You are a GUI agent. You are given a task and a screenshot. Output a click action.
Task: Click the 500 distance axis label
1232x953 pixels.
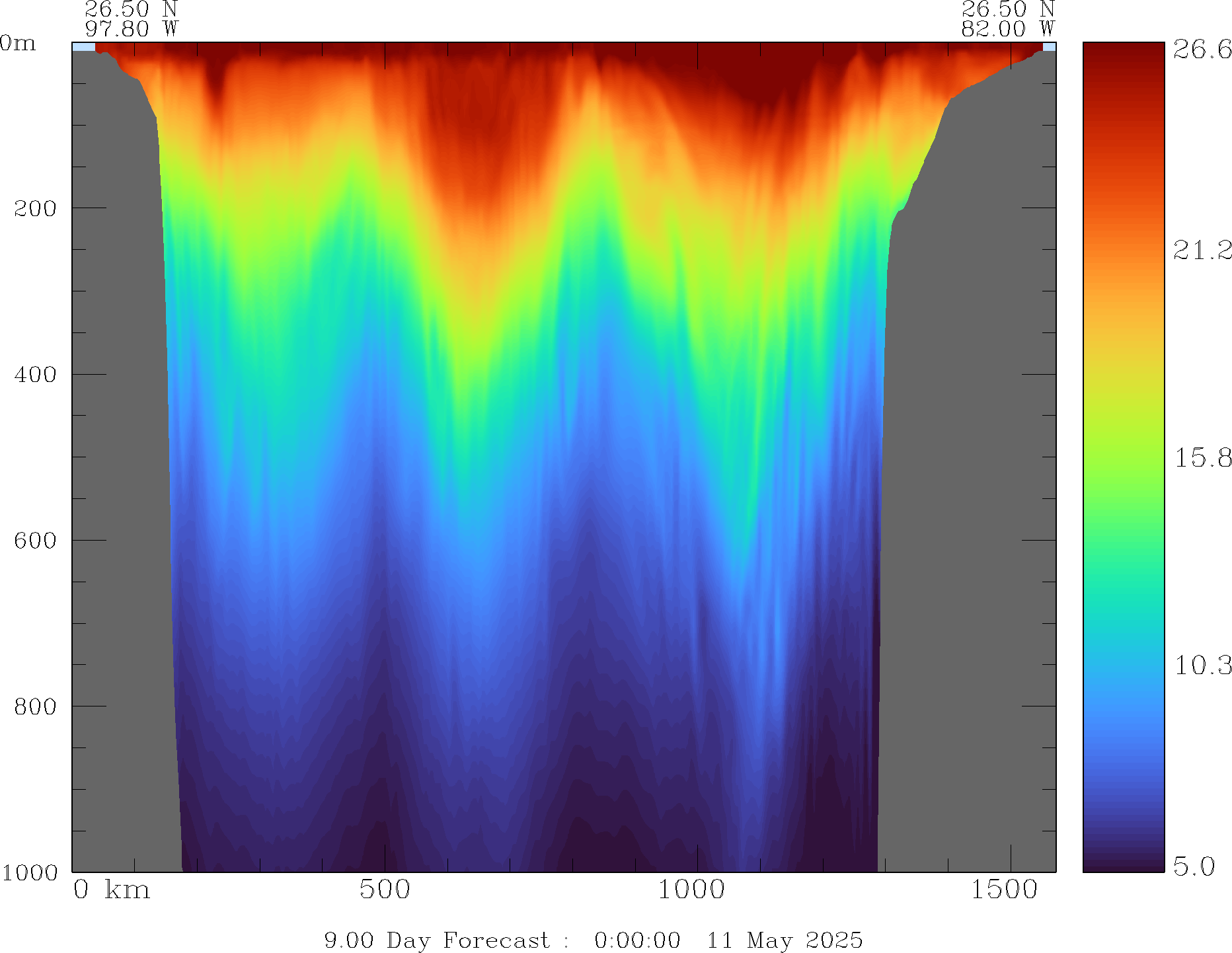coord(385,890)
